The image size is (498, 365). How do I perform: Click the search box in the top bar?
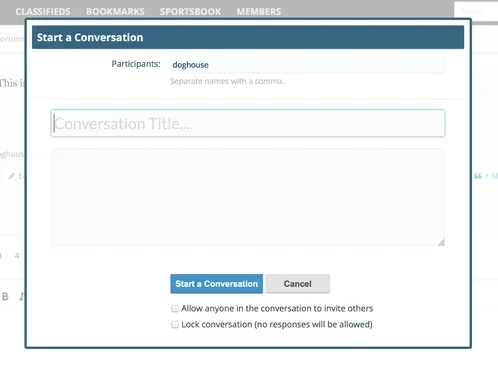pyautogui.click(x=476, y=12)
